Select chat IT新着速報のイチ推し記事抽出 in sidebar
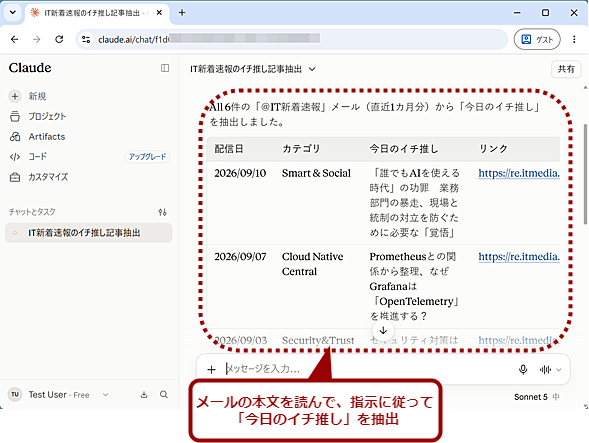Screen dimensions: 589x443 tap(89, 233)
